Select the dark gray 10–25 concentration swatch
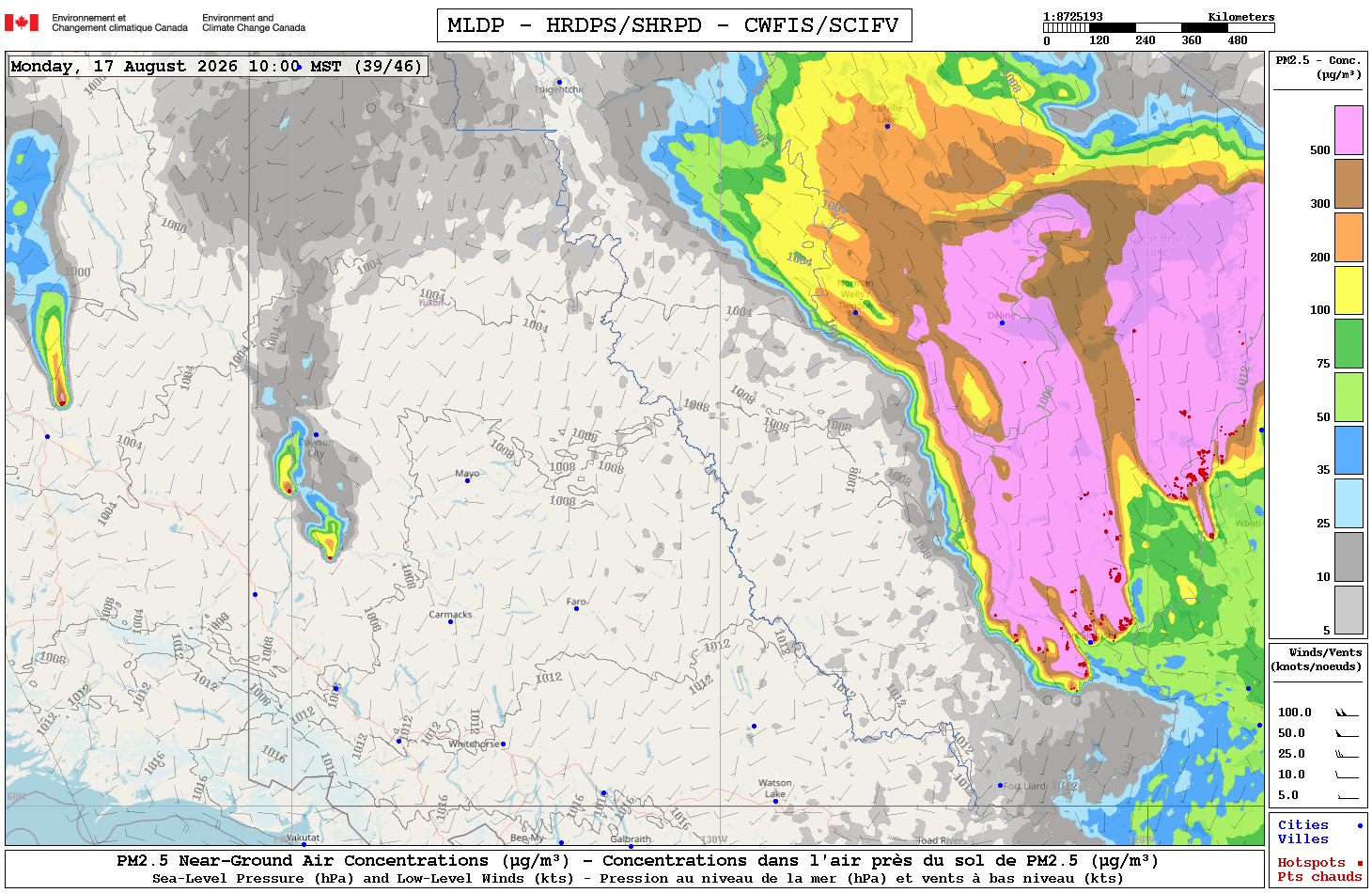 point(1349,557)
